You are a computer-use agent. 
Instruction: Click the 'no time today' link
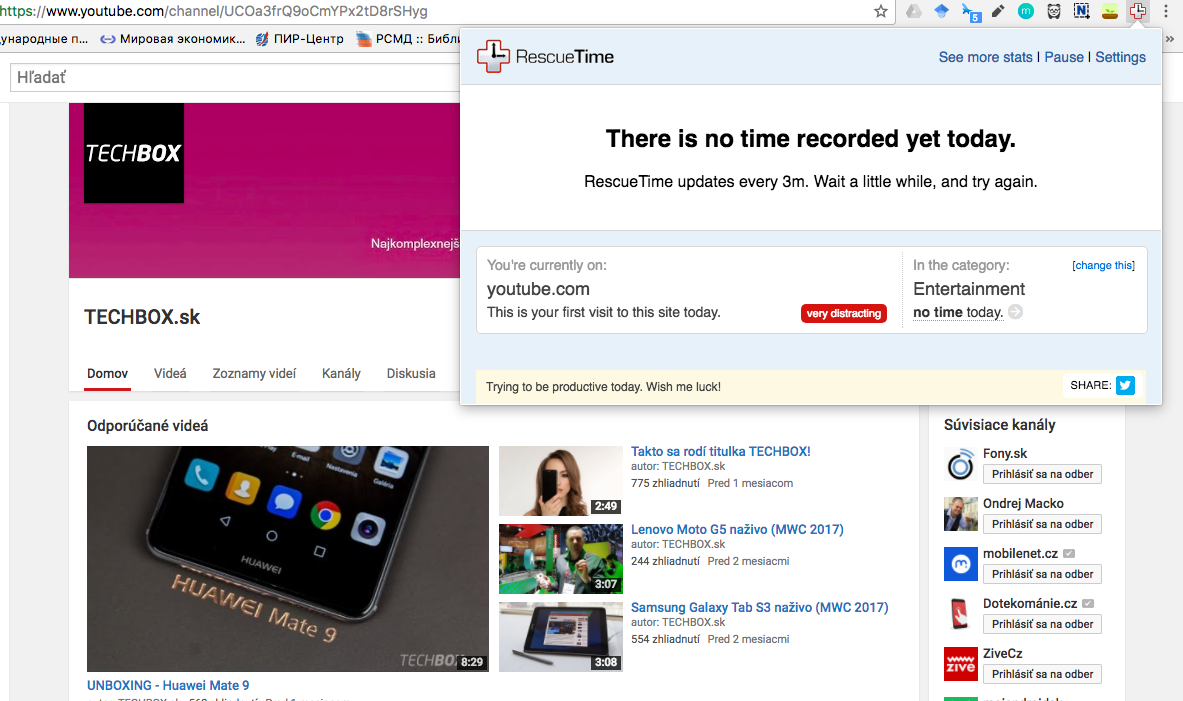coord(958,312)
